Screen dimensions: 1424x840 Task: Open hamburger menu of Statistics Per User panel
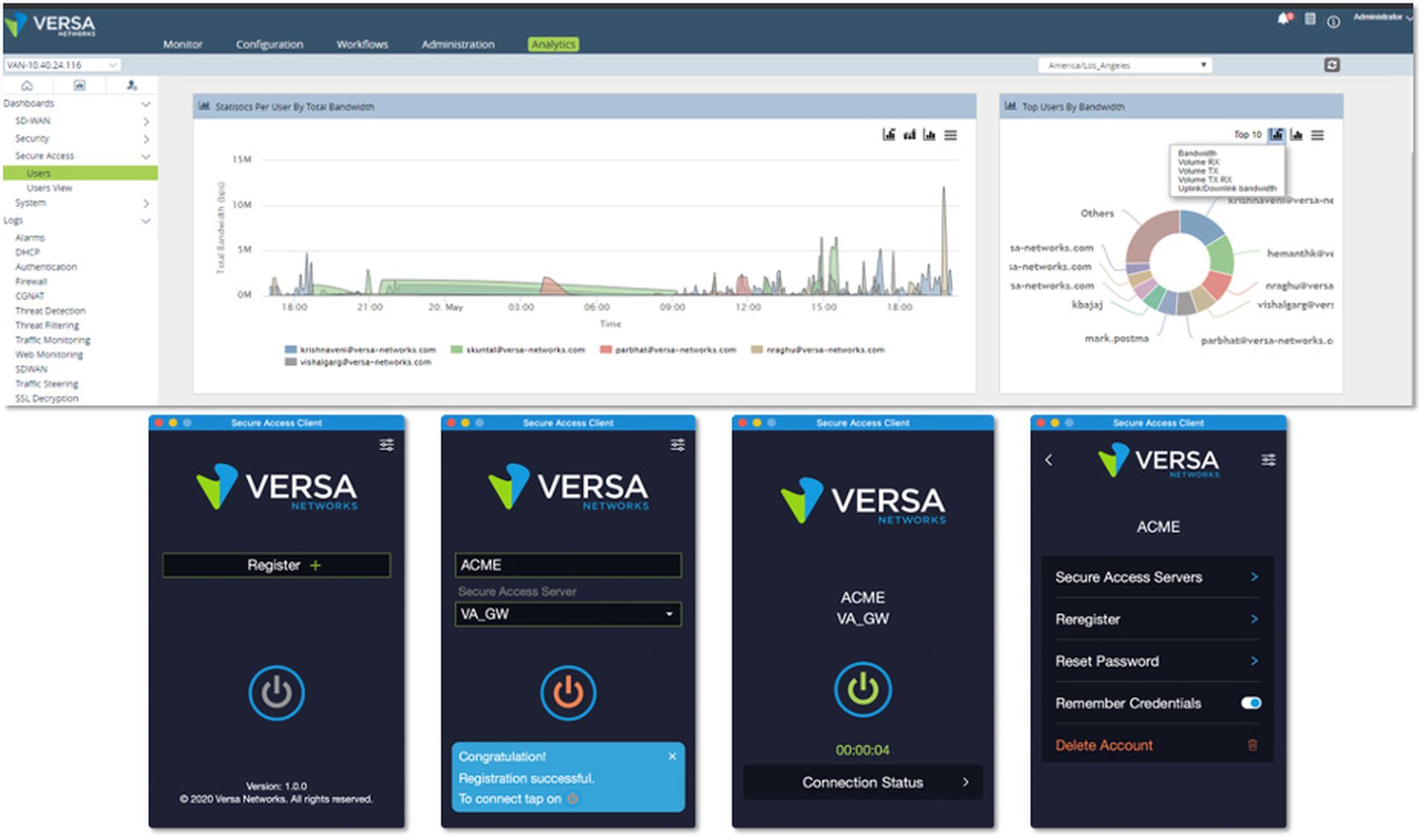coord(951,135)
